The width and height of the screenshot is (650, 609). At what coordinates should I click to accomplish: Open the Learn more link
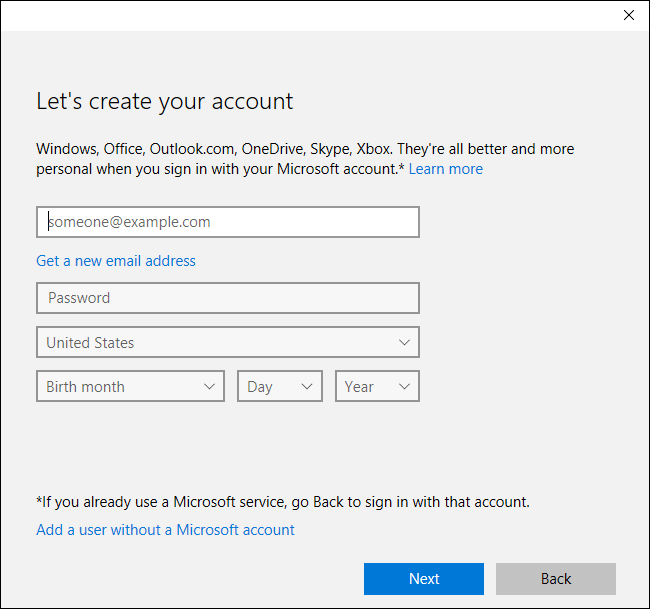pyautogui.click(x=446, y=169)
